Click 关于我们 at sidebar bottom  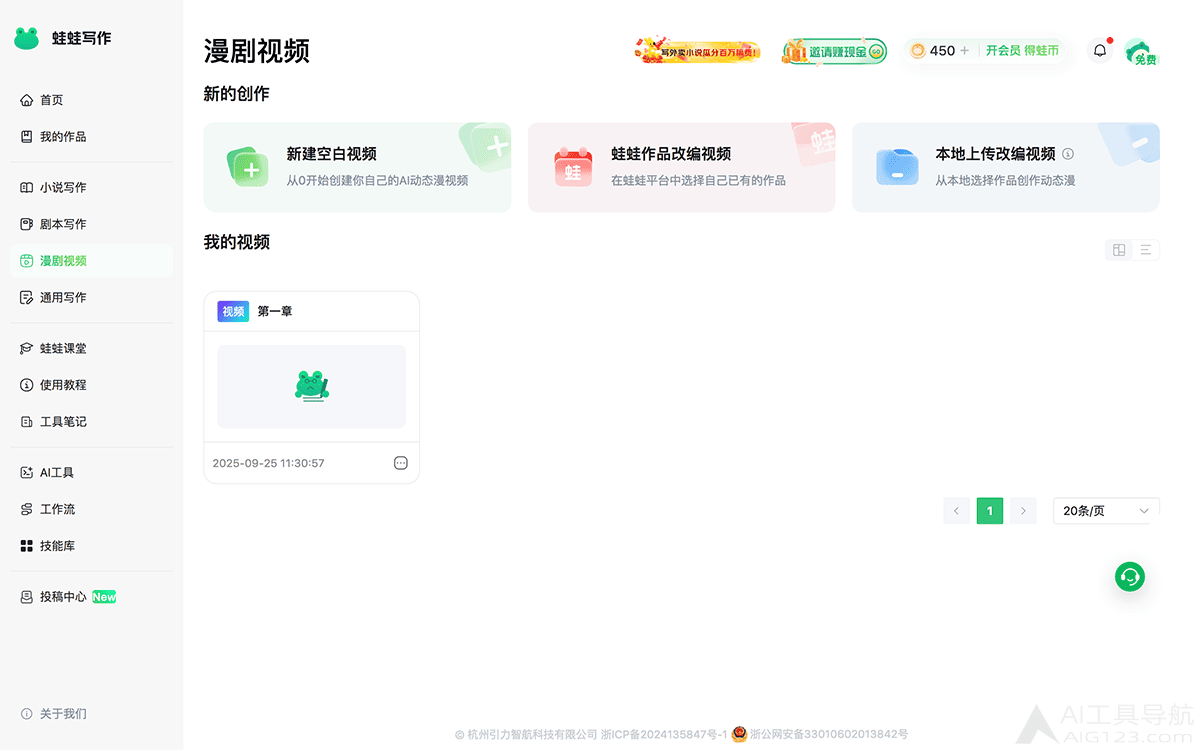(54, 714)
